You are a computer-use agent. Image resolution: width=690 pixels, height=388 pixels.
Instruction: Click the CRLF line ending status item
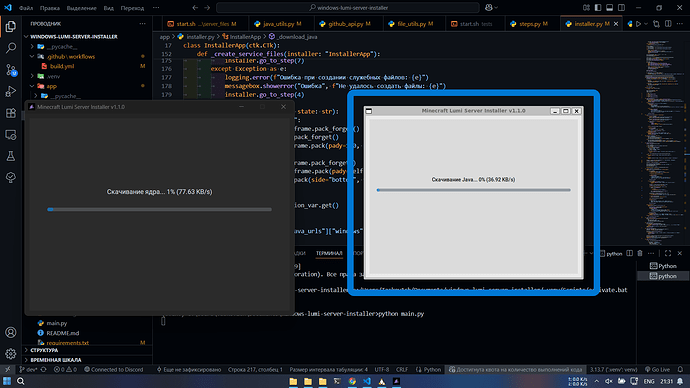402,370
